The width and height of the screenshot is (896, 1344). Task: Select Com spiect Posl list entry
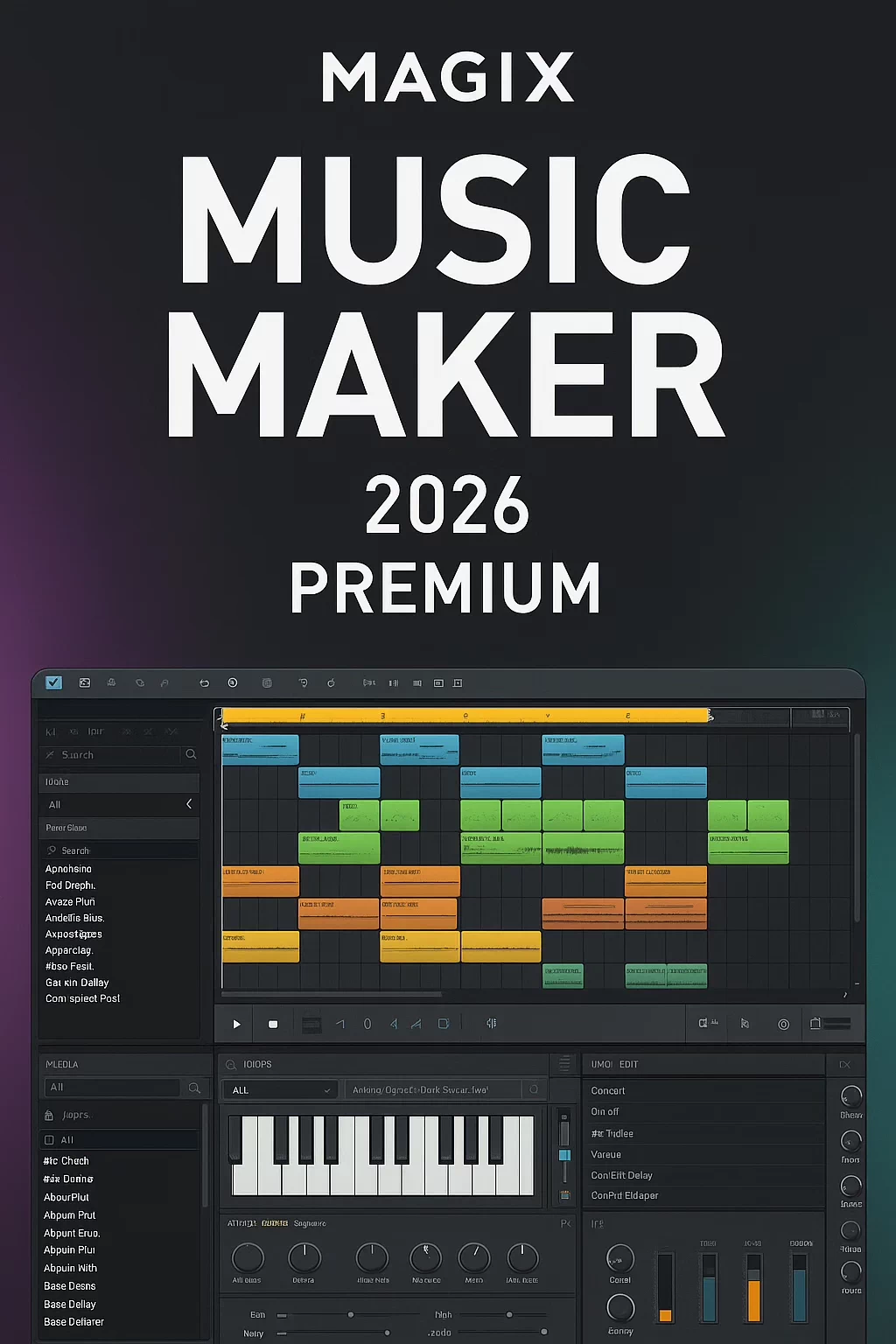pyautogui.click(x=82, y=998)
